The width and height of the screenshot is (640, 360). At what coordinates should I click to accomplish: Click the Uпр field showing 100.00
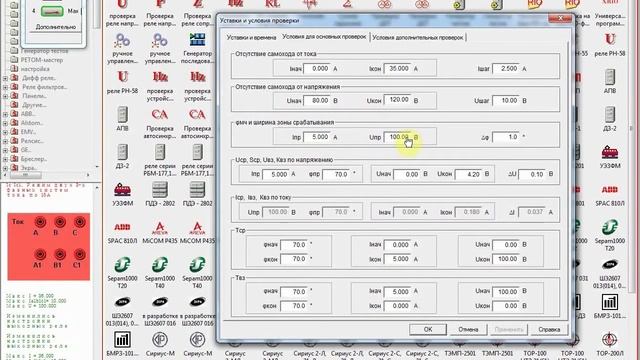pyautogui.click(x=397, y=137)
